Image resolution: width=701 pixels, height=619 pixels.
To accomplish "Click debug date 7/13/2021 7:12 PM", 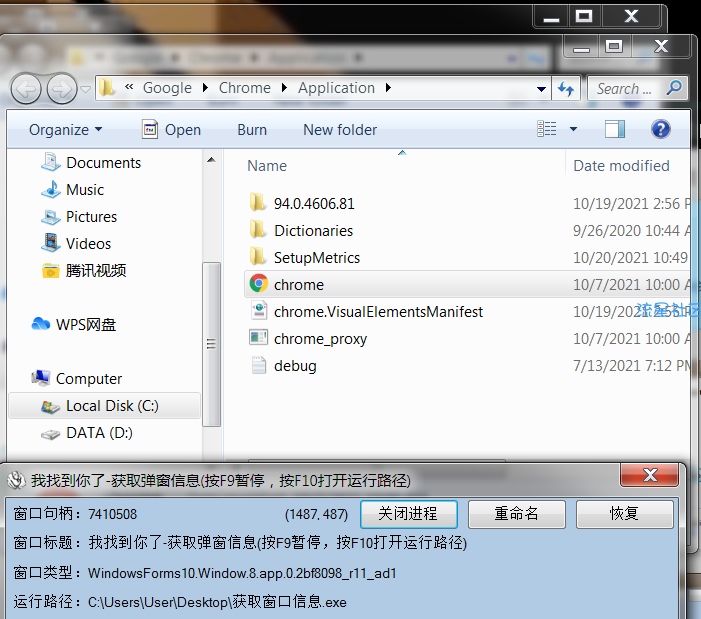I will pos(631,366).
